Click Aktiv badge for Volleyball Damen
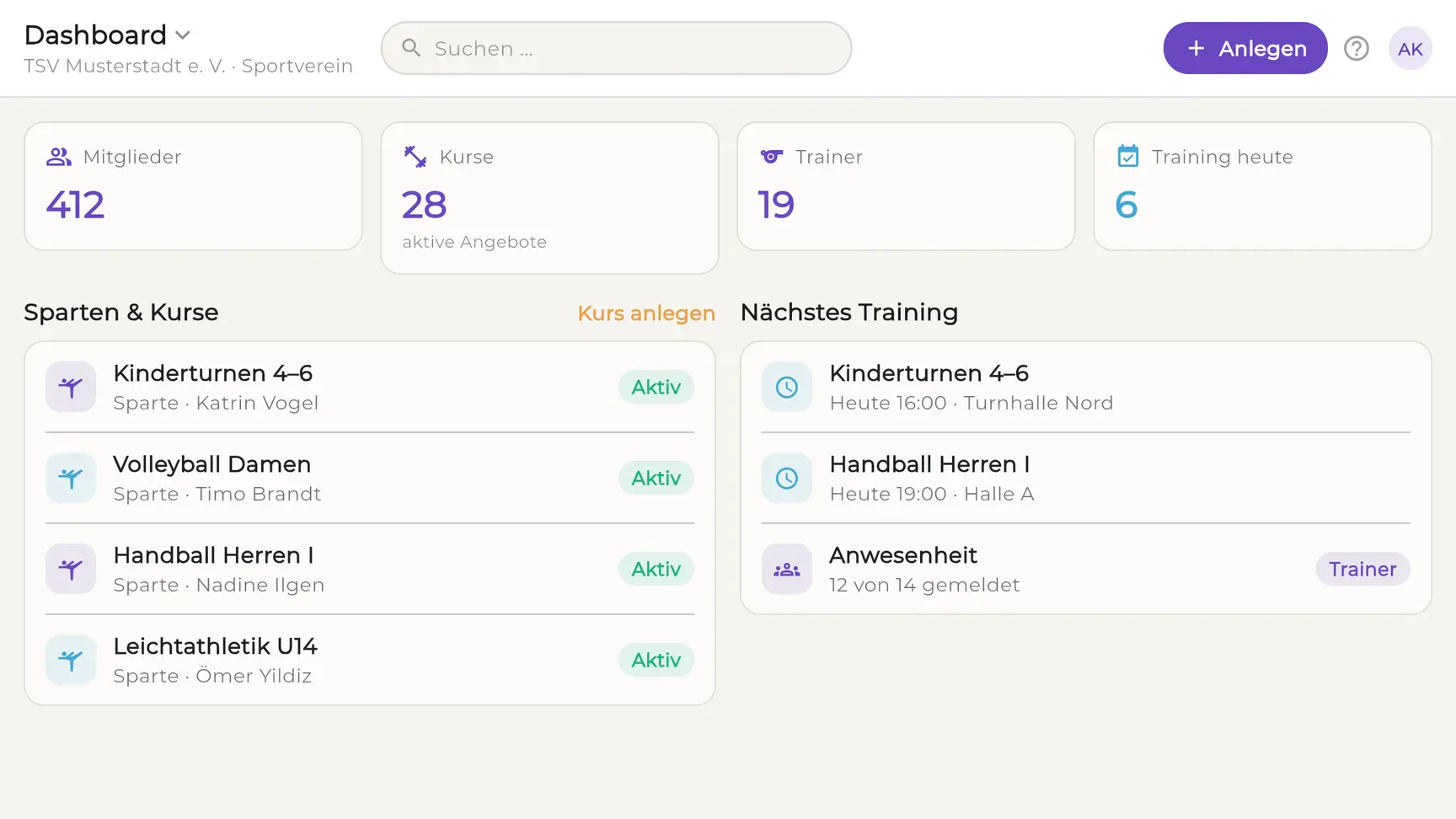Screen dimensions: 1456x819 (x=656, y=478)
